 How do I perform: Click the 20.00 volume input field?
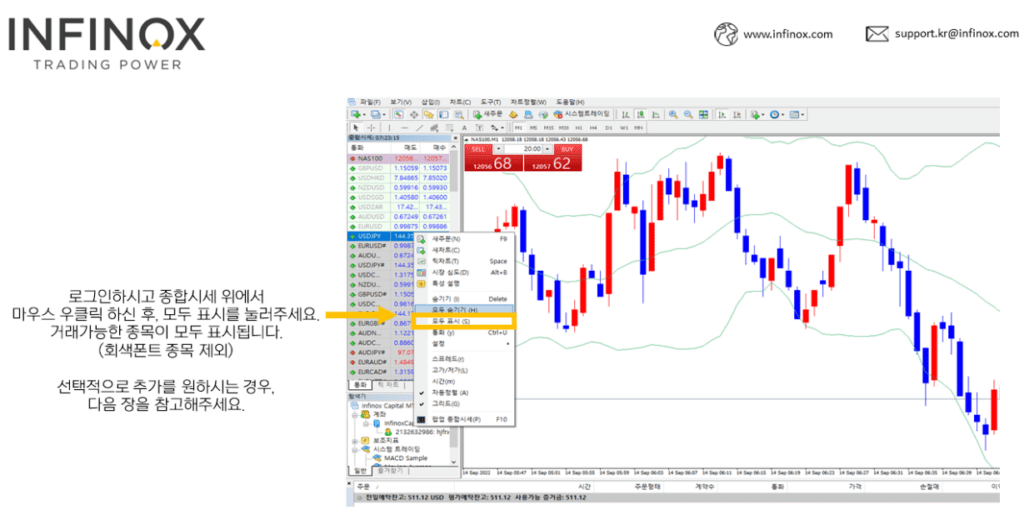(523, 149)
